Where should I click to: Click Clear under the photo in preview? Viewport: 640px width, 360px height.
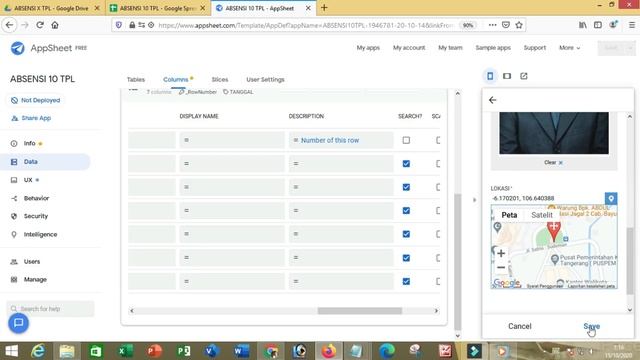[553, 162]
